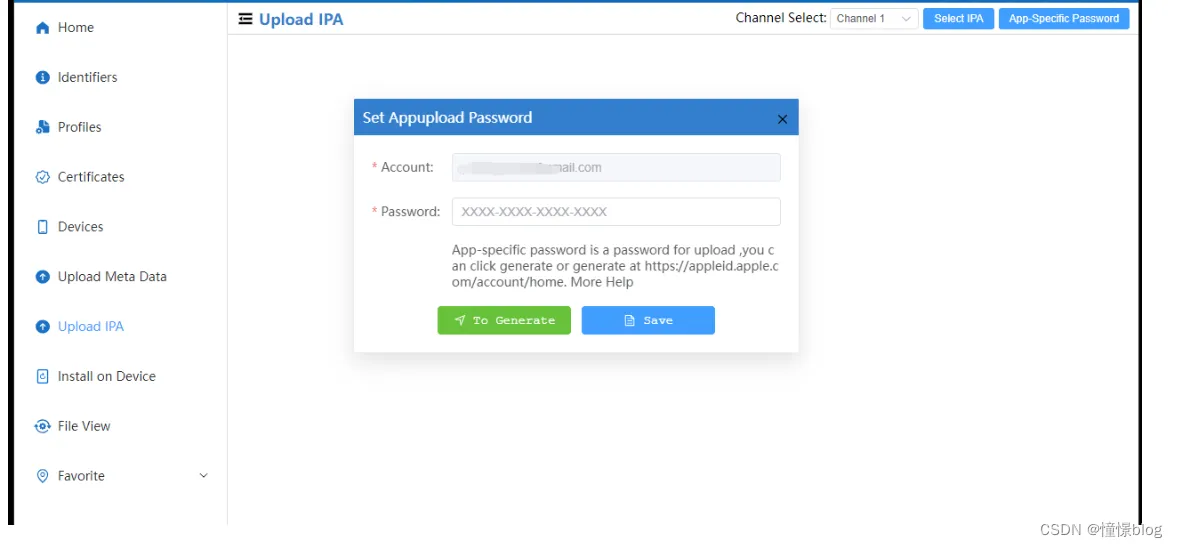Screen dimensions: 1177x548
Task: Open the Favorite sidebar menu item
Action: tap(81, 476)
